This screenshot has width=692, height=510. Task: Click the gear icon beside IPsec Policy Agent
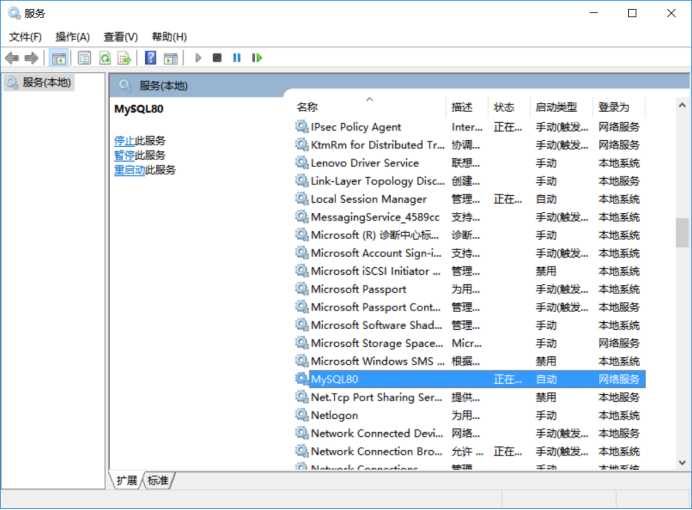pos(302,127)
